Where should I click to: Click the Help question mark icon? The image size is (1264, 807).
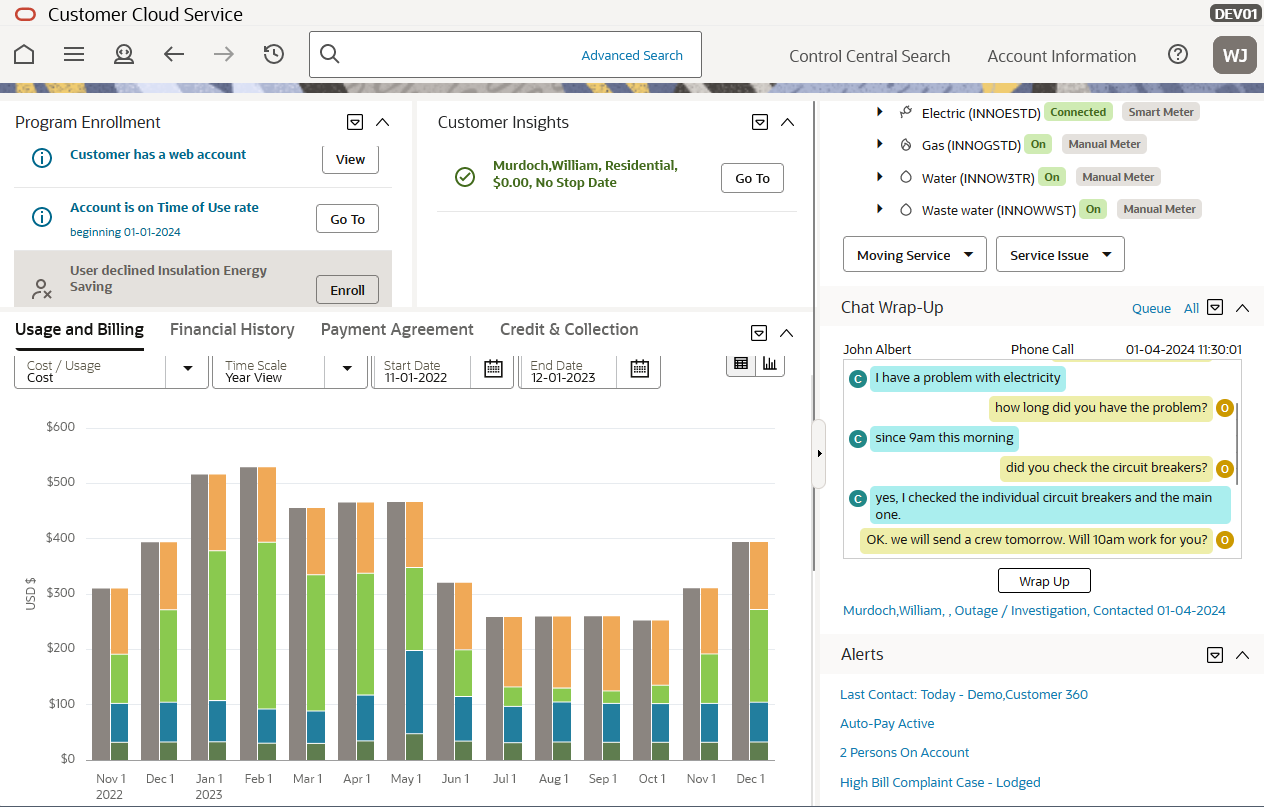point(1178,55)
